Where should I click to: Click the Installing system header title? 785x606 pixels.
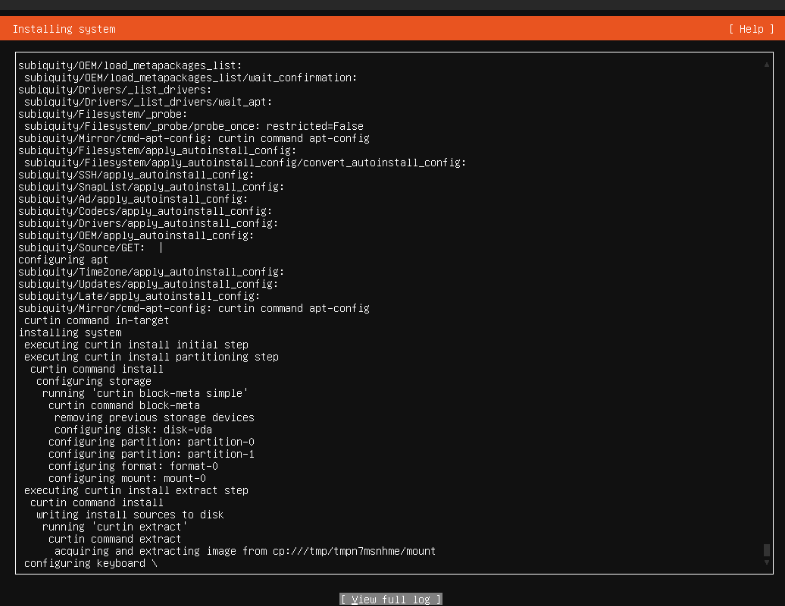coord(64,29)
